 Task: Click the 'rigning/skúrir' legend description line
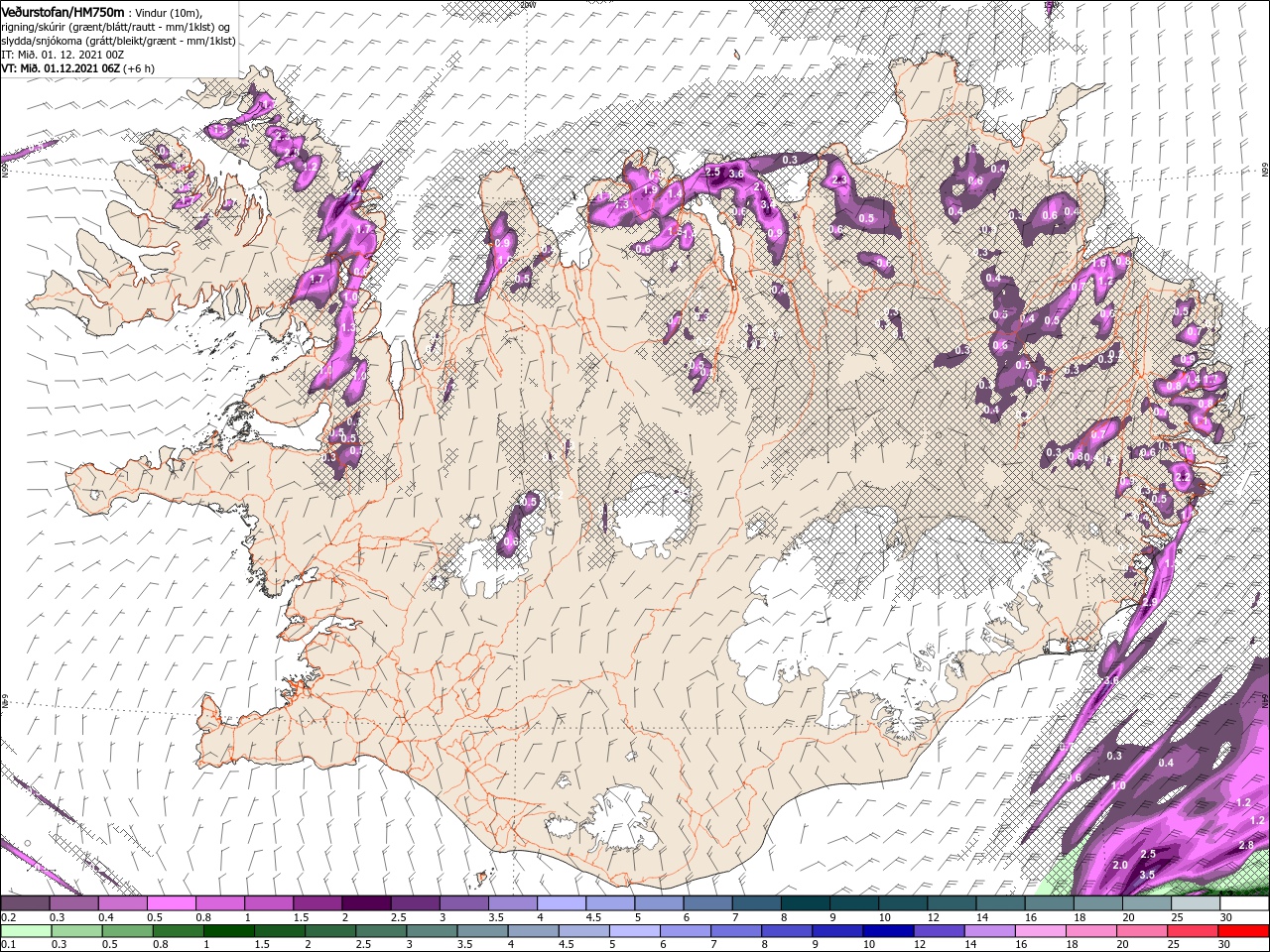[x=115, y=26]
